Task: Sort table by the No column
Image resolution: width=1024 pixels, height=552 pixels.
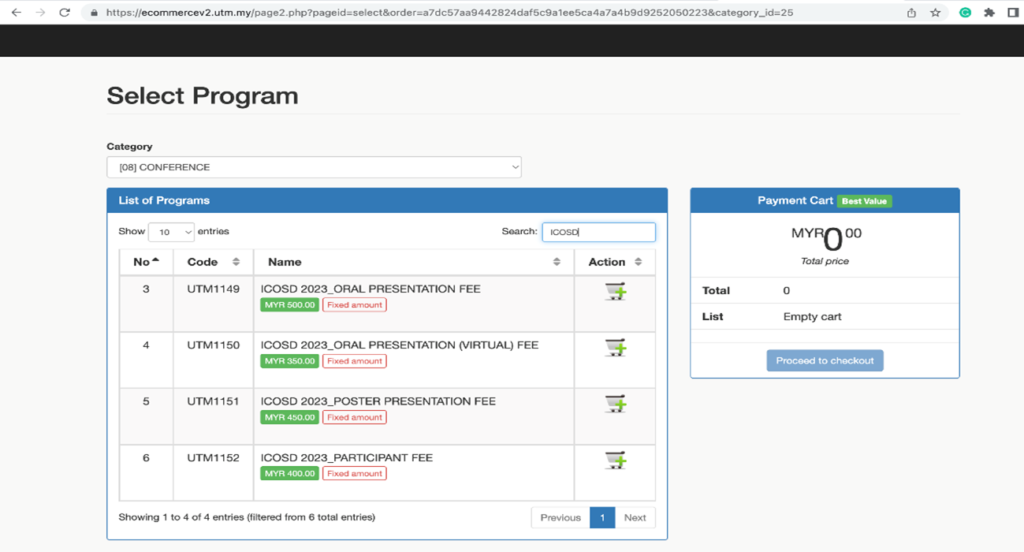Action: 146,262
